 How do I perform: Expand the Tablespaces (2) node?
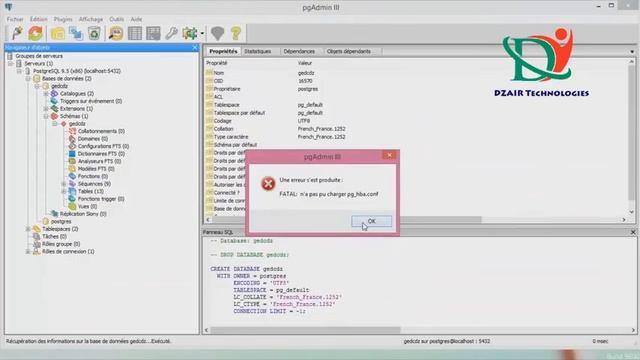(x=28, y=229)
